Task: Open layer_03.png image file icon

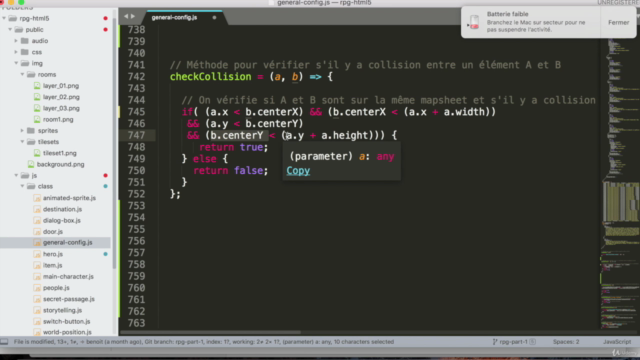Action: pyautogui.click(x=37, y=108)
